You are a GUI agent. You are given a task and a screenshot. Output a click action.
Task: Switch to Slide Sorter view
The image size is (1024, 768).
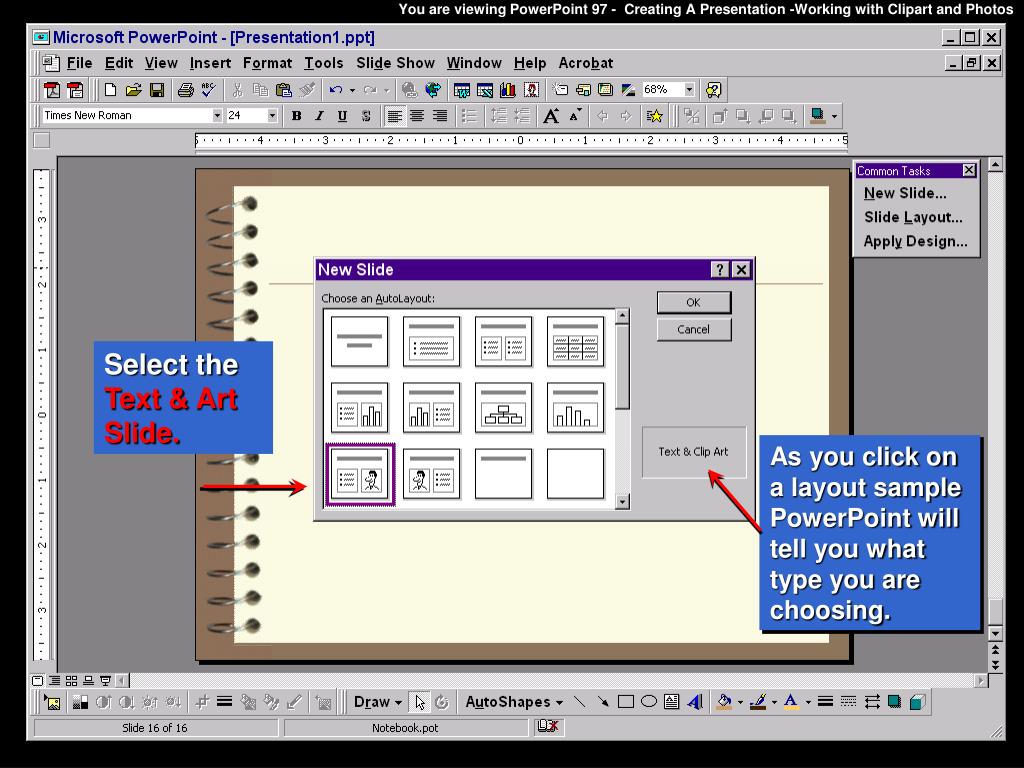coord(72,680)
